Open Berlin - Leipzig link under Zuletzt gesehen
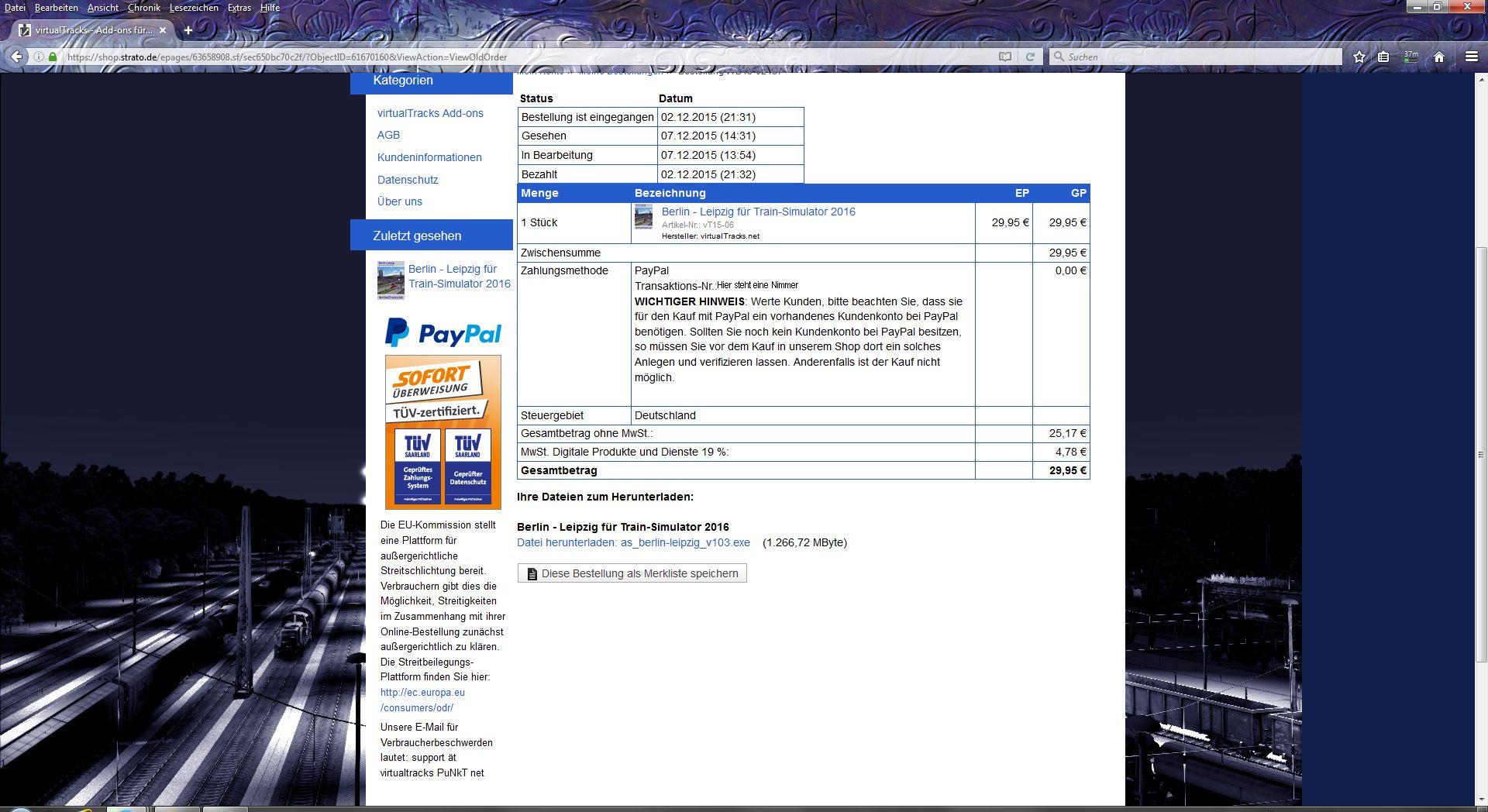 pos(460,277)
